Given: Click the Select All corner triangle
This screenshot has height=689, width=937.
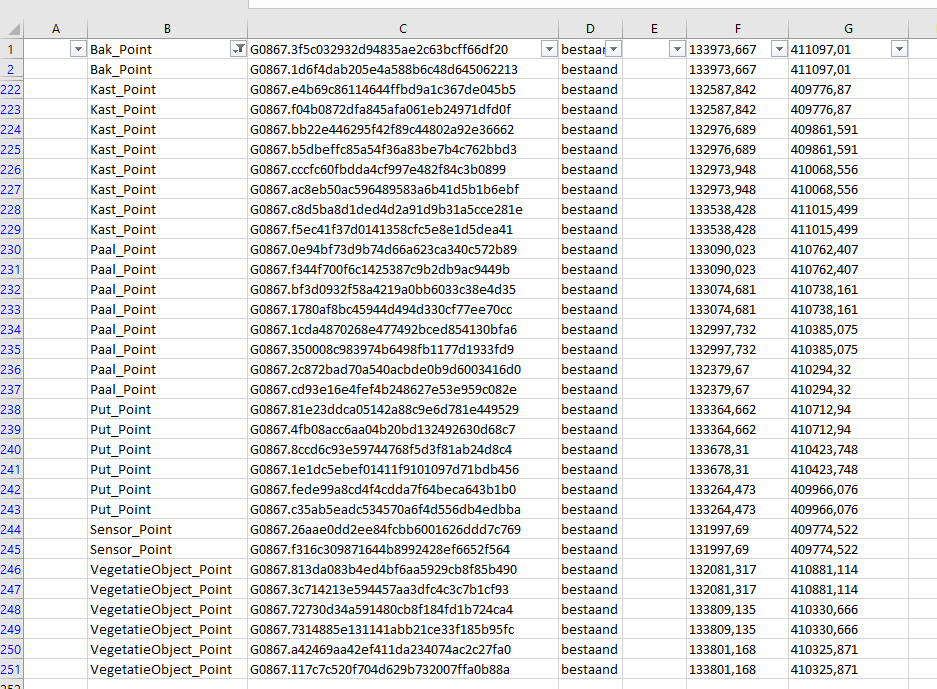Looking at the screenshot, I should click(13, 29).
